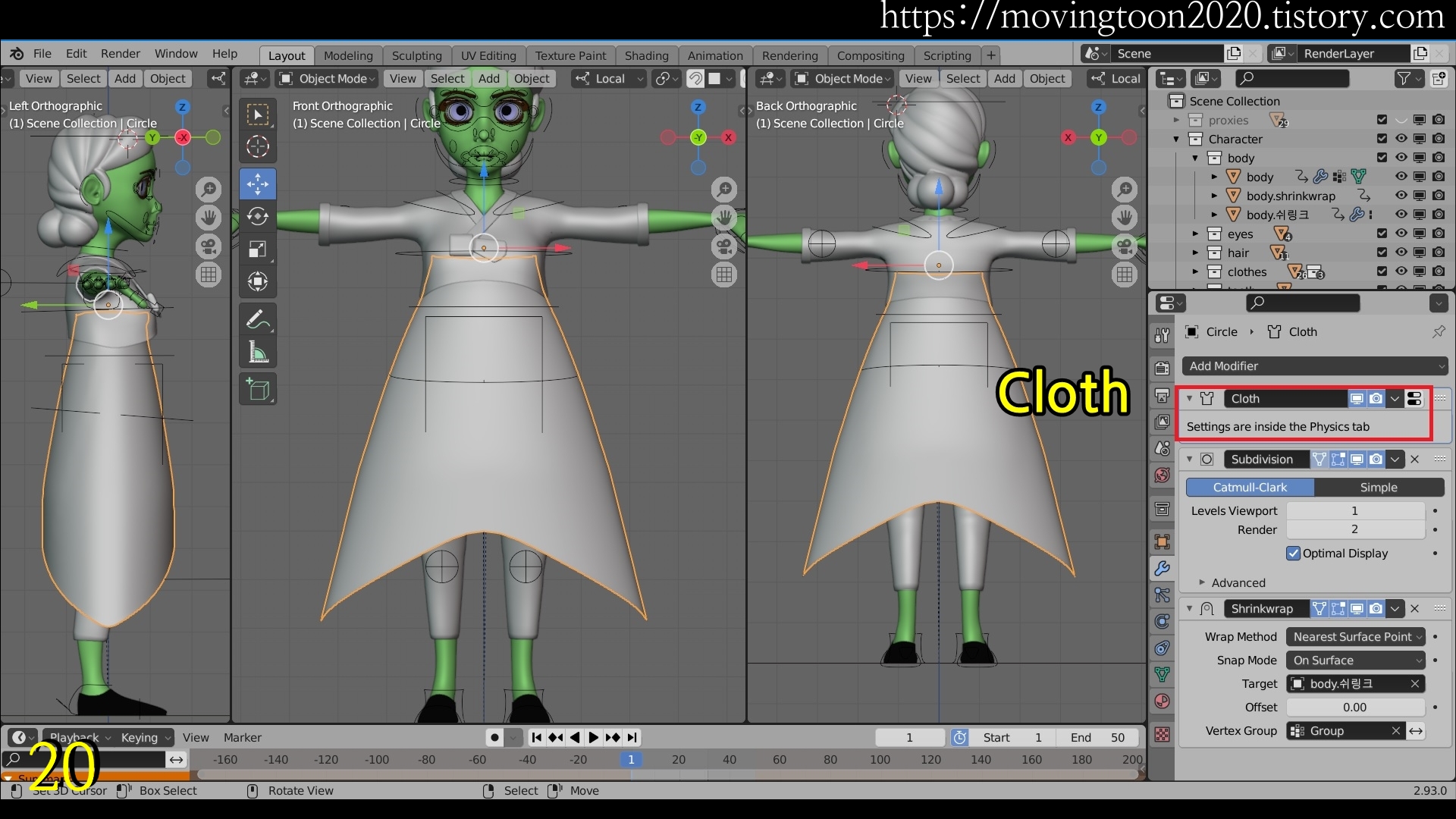This screenshot has width=1456, height=819.
Task: Play the animation forward
Action: coord(594,737)
